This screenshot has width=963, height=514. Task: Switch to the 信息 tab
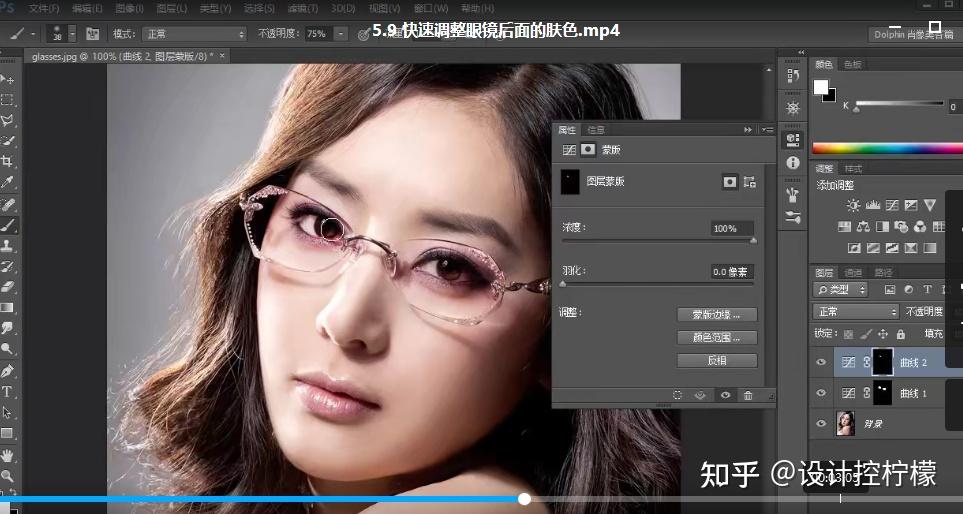596,130
